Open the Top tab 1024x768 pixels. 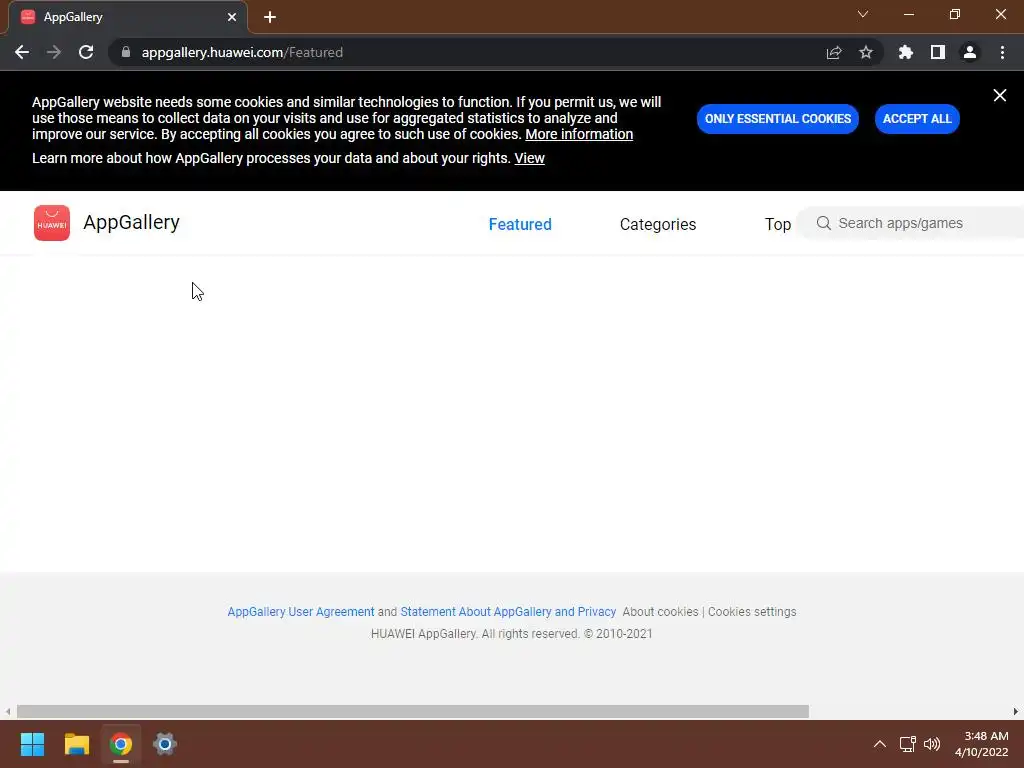778,224
